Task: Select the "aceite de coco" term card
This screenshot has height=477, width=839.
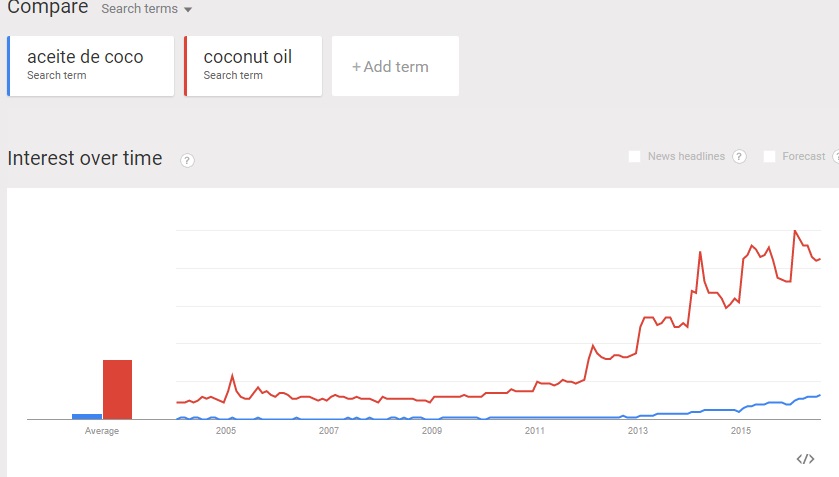Action: tap(91, 66)
